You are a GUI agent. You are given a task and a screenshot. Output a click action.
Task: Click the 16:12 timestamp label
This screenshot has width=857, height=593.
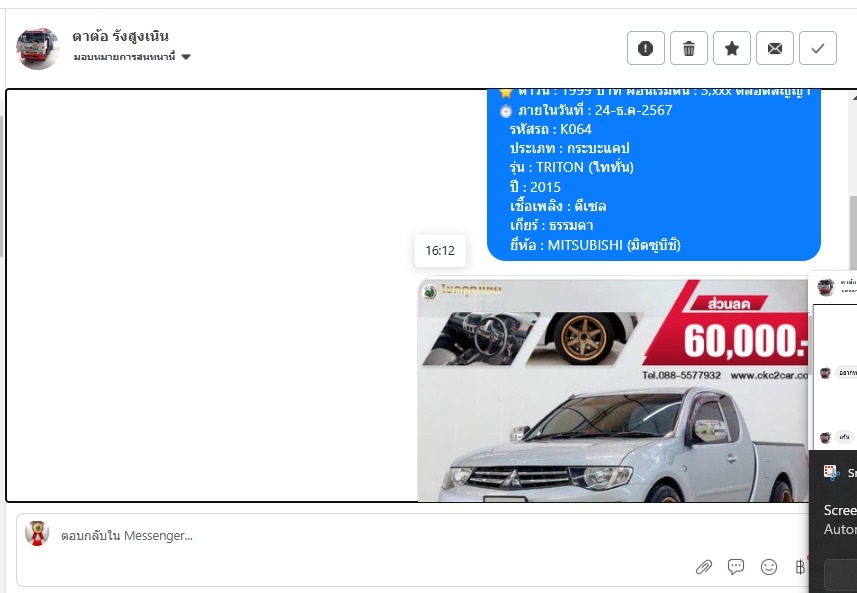pyautogui.click(x=440, y=251)
